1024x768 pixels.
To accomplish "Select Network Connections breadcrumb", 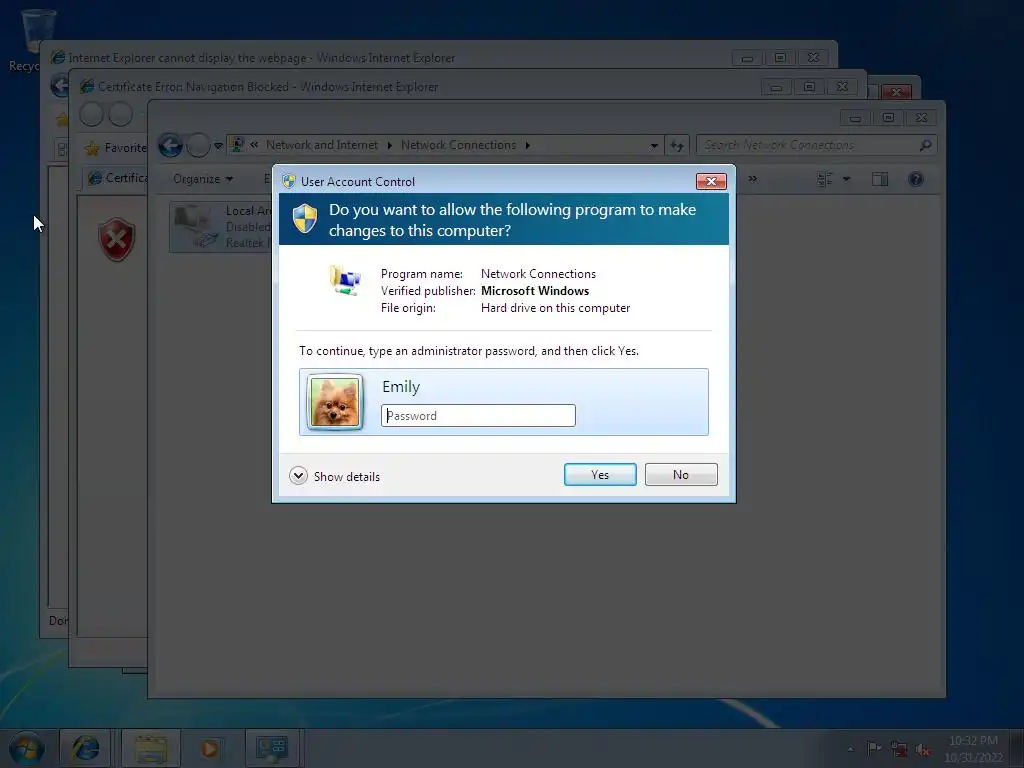I will tap(458, 145).
